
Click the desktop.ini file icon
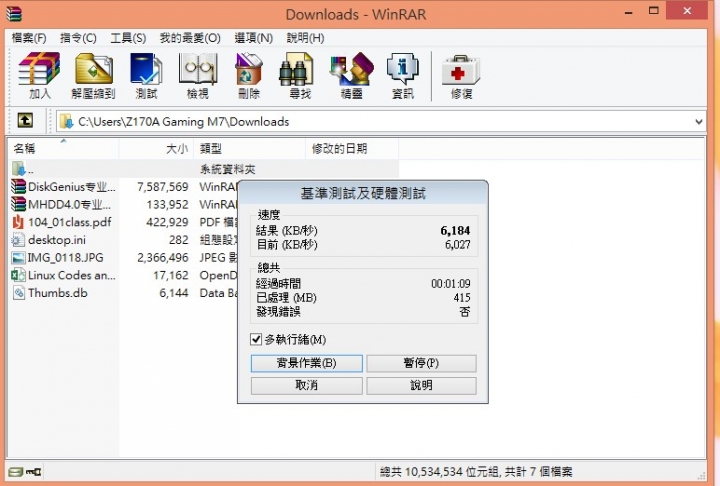18,240
